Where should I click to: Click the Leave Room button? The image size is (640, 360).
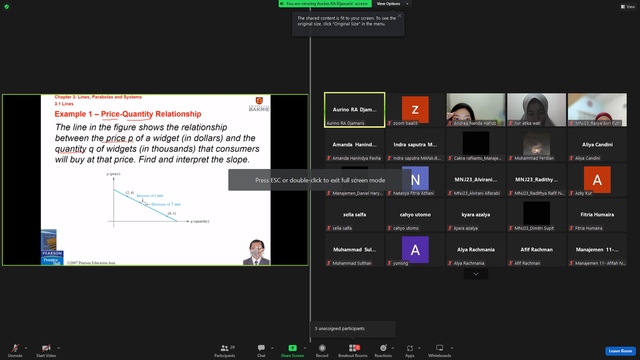[x=620, y=351]
